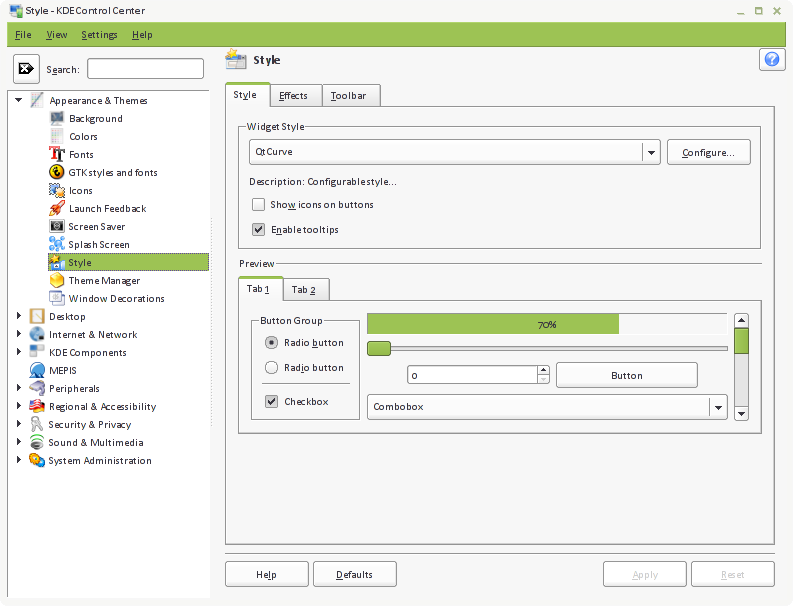The width and height of the screenshot is (793, 606).
Task: Enable Show icons on buttons checkbox
Action: tap(258, 204)
